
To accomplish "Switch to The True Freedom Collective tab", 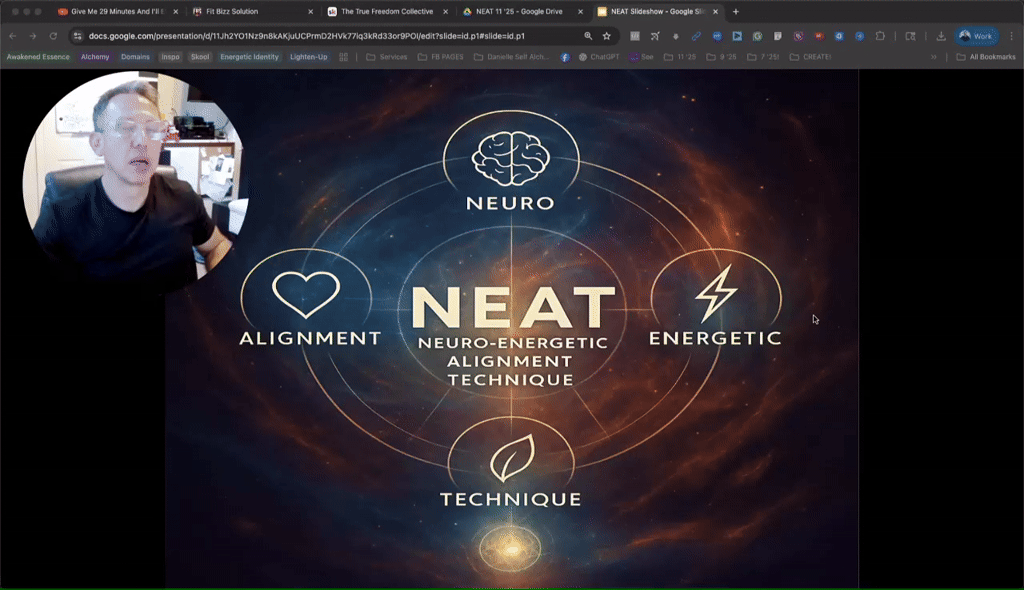I will [x=385, y=11].
